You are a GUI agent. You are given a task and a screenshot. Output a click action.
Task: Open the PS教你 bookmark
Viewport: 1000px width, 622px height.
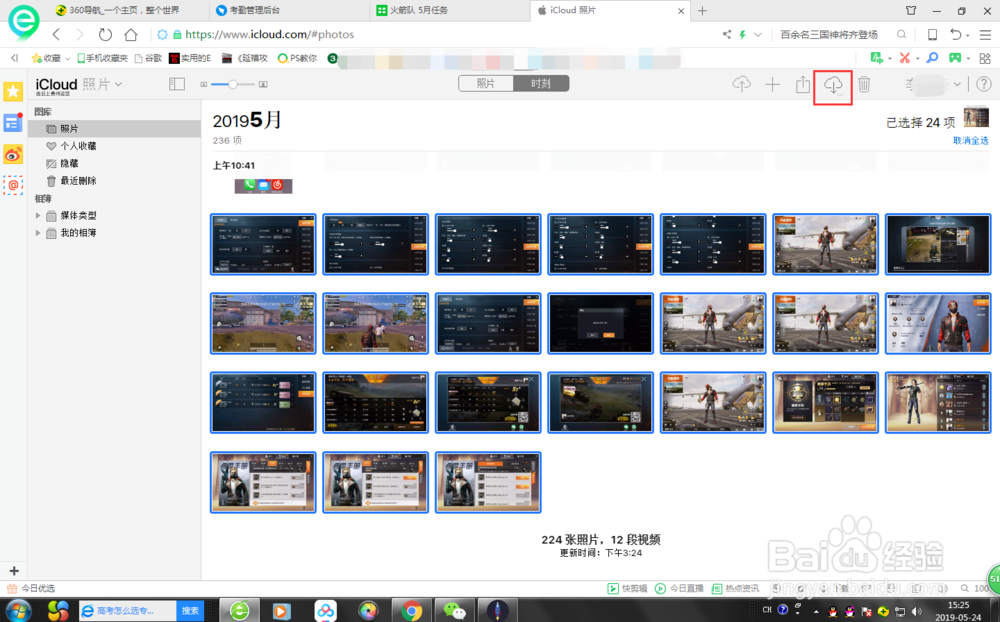pos(297,58)
